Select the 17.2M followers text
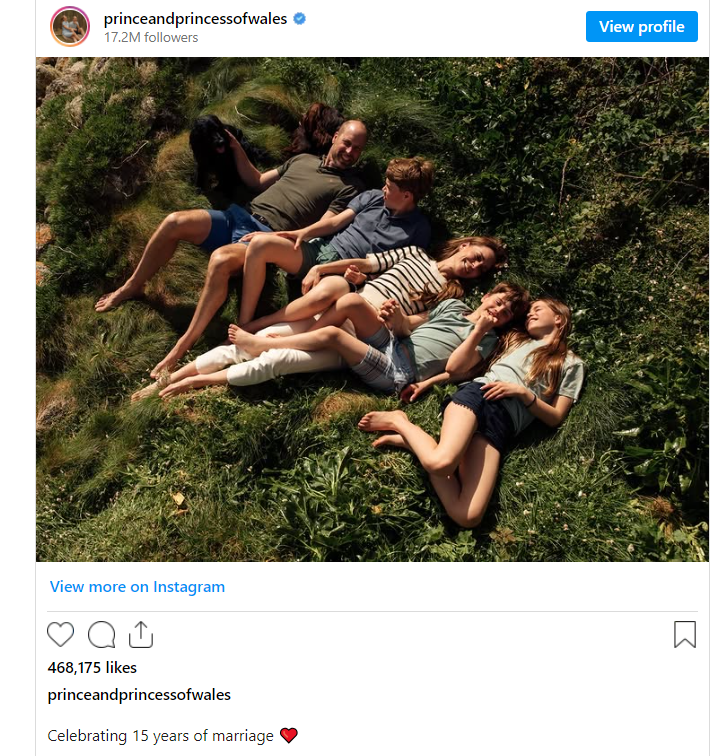 [x=151, y=38]
